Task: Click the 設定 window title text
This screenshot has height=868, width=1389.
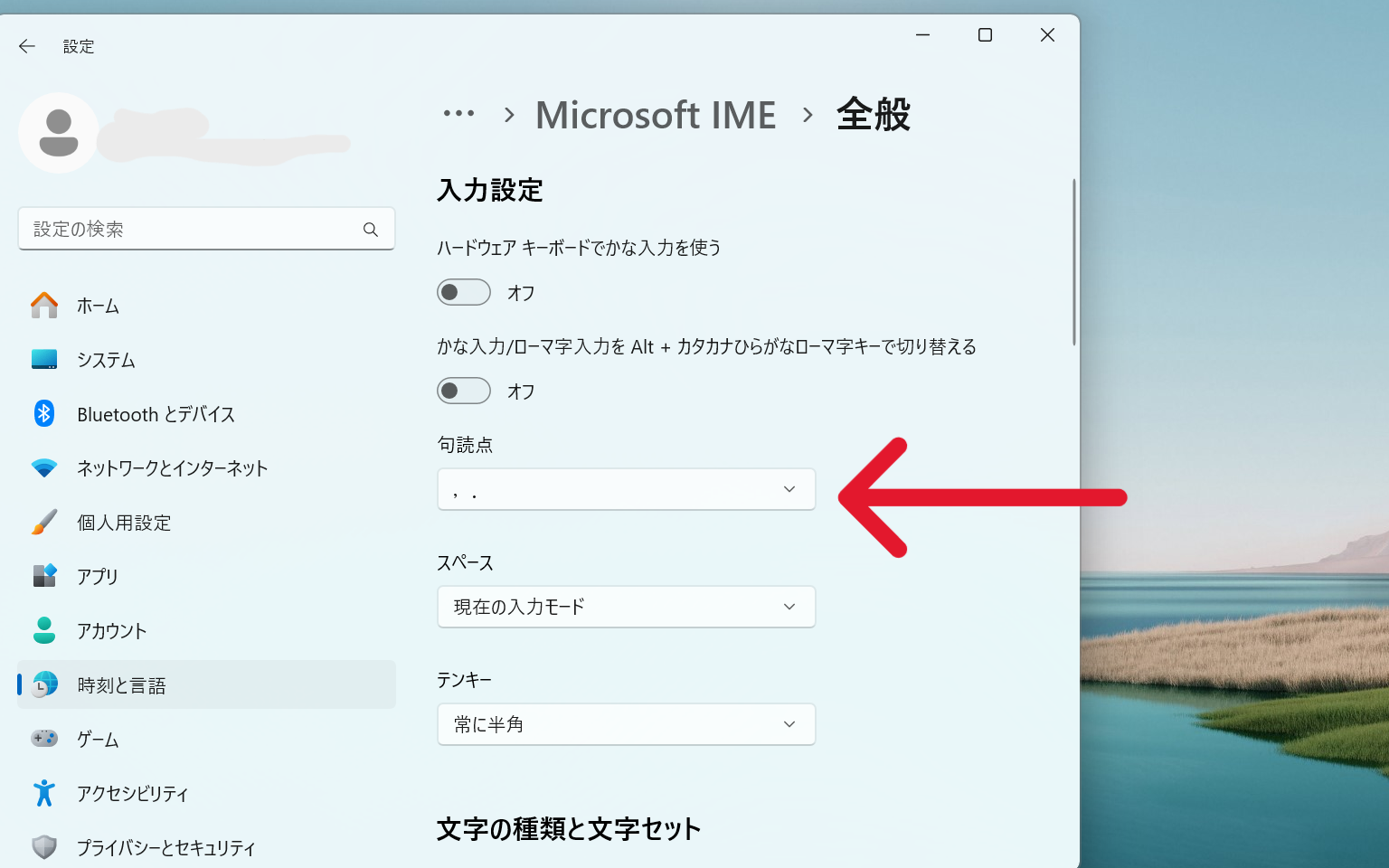Action: point(79,46)
